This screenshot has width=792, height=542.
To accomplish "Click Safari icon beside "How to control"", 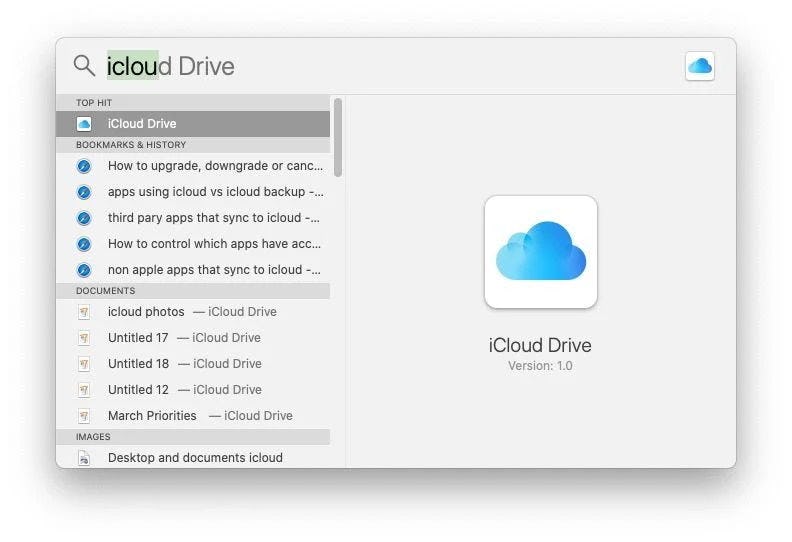I will click(x=84, y=244).
